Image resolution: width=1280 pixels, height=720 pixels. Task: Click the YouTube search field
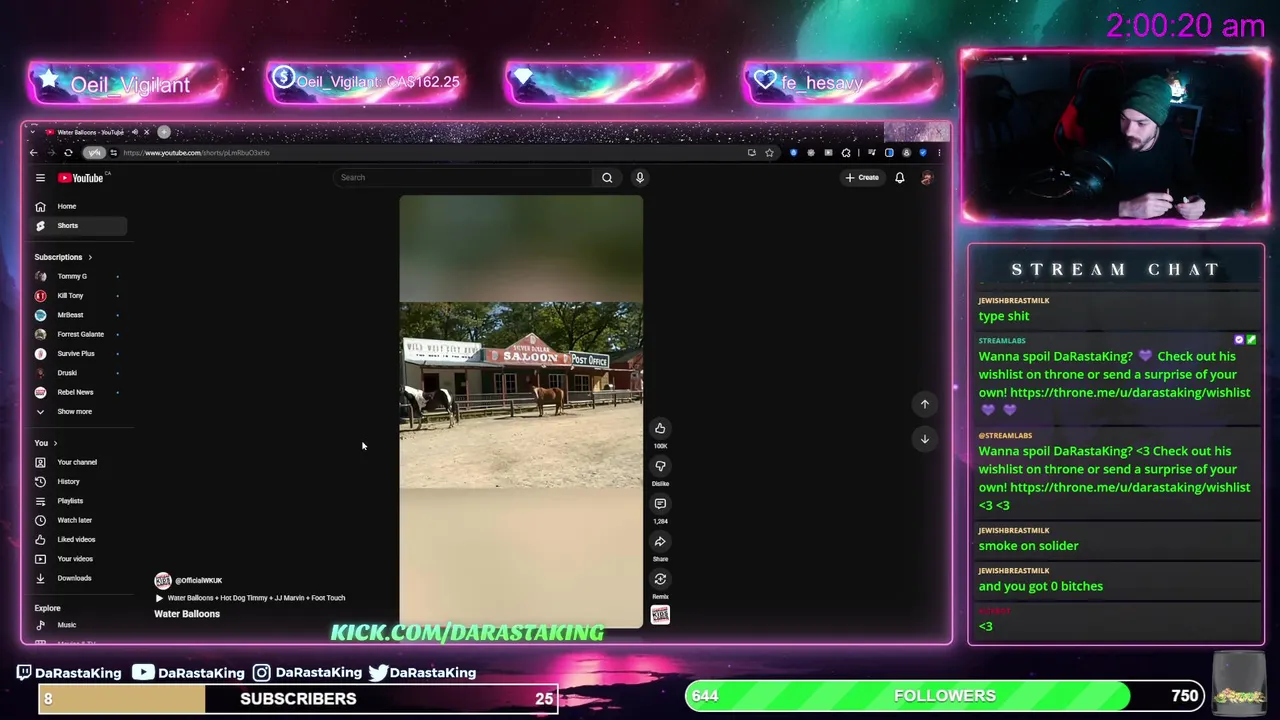pyautogui.click(x=465, y=178)
